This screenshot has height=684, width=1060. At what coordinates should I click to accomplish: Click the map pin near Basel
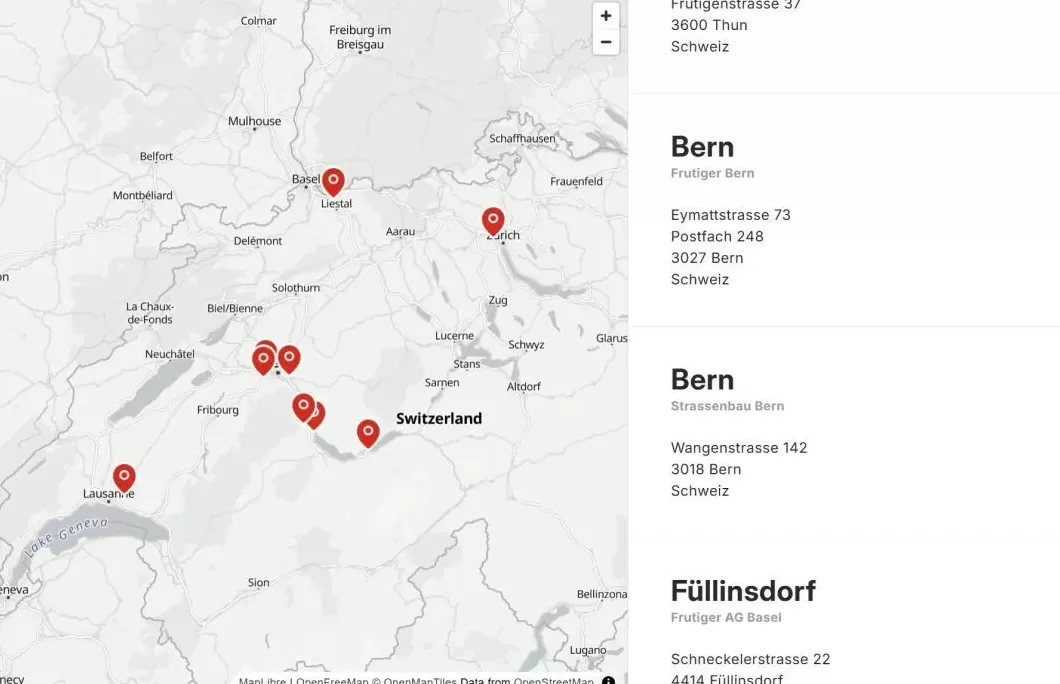(333, 181)
